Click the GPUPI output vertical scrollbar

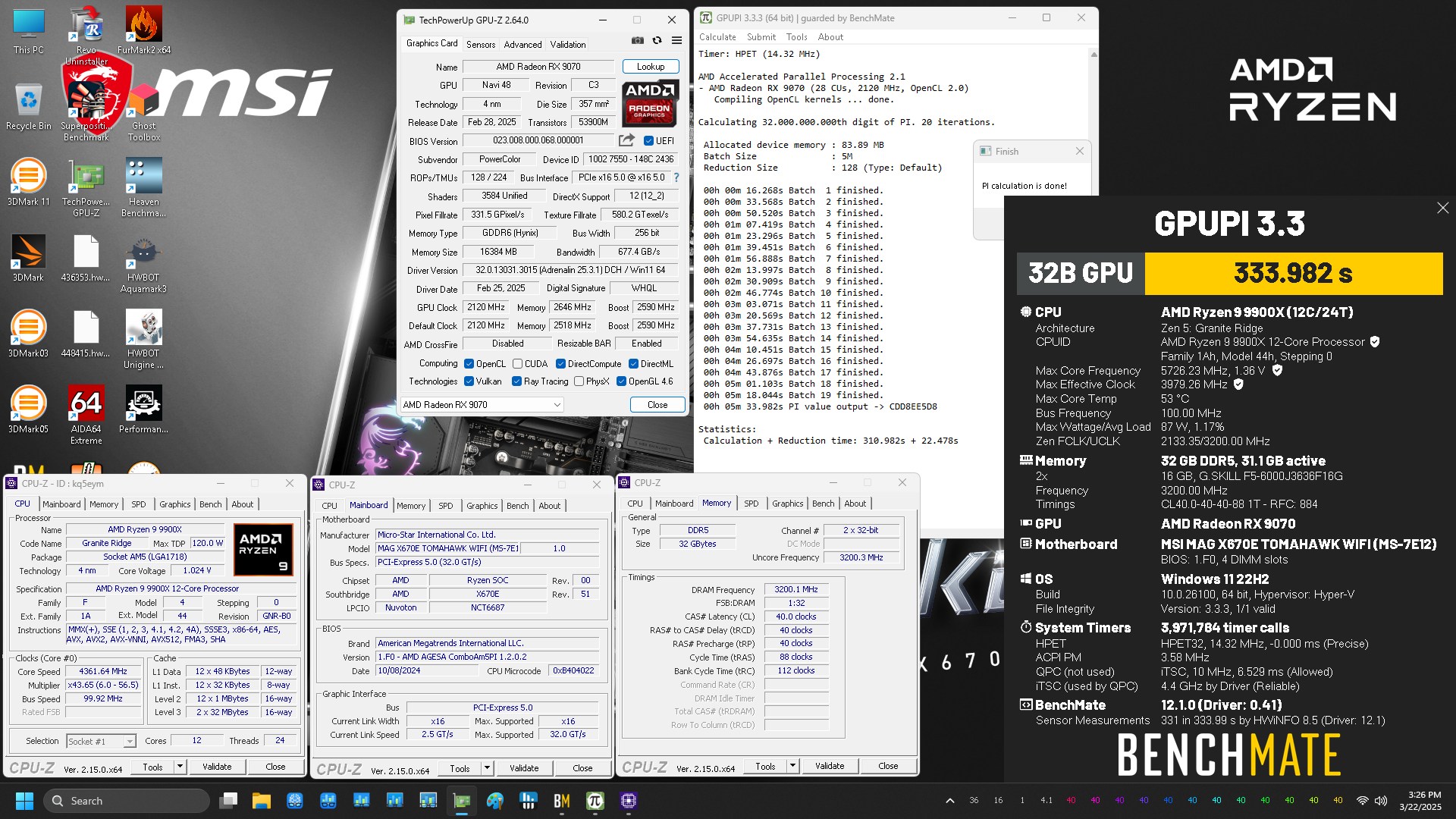1094,288
